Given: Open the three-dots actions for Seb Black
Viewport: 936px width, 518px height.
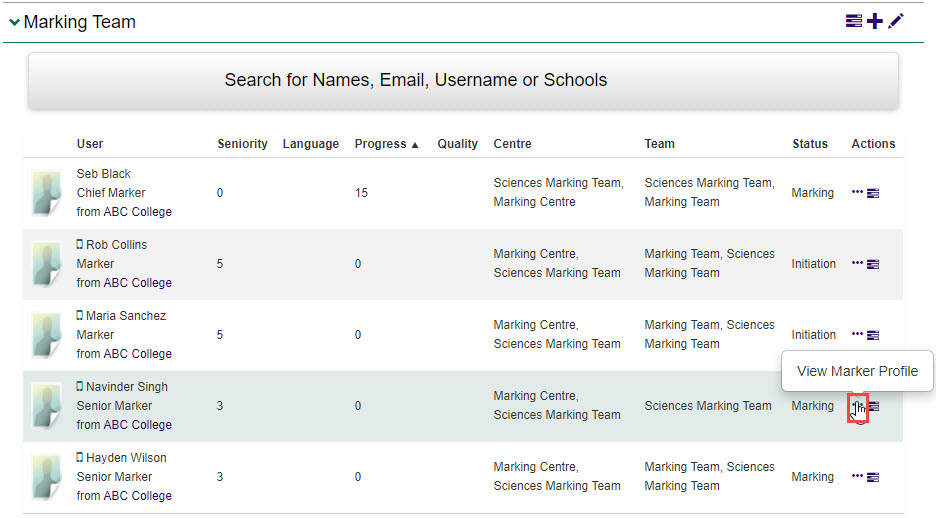Looking at the screenshot, I should 857,192.
